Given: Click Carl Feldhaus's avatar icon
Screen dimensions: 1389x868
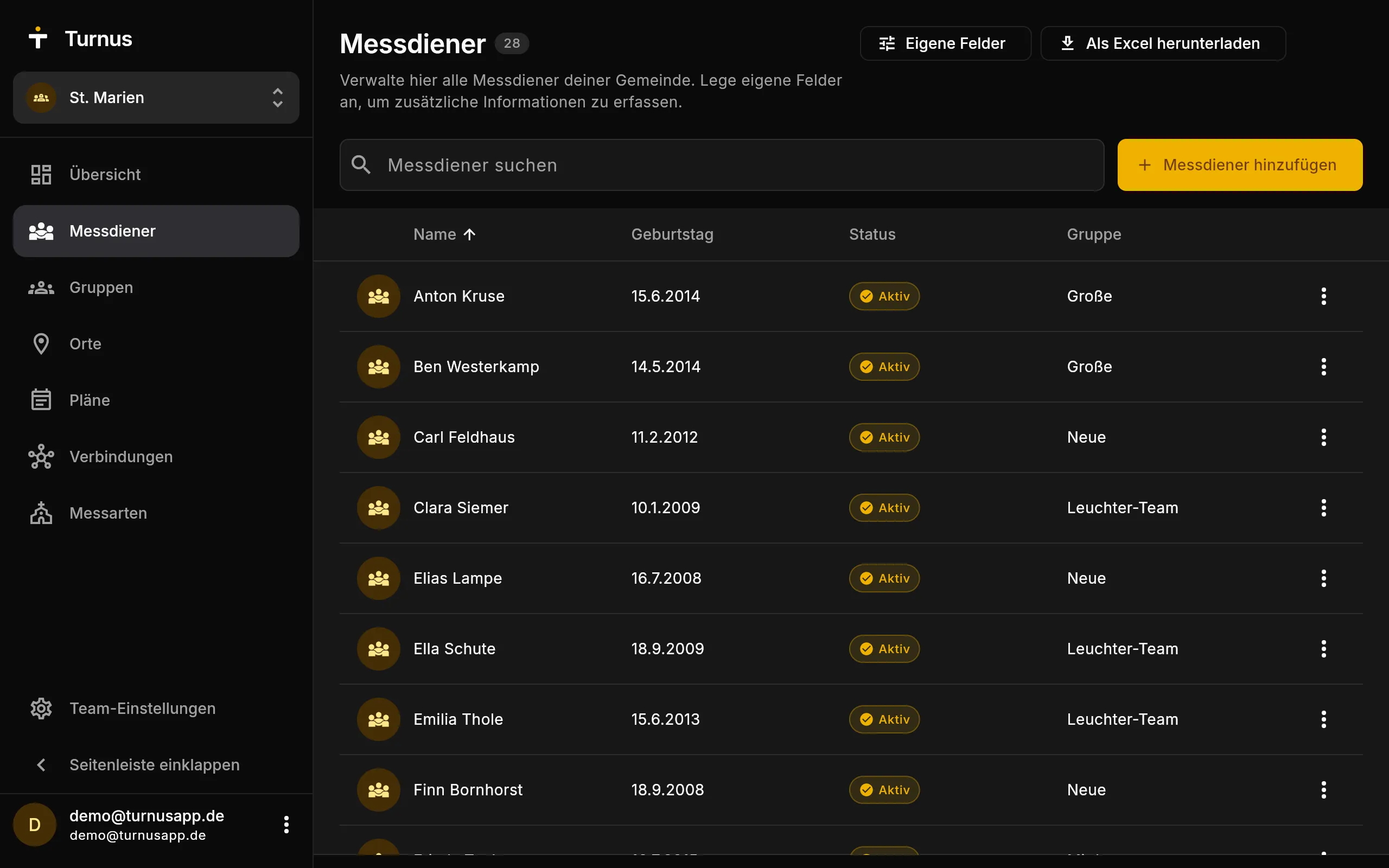Looking at the screenshot, I should pos(378,437).
